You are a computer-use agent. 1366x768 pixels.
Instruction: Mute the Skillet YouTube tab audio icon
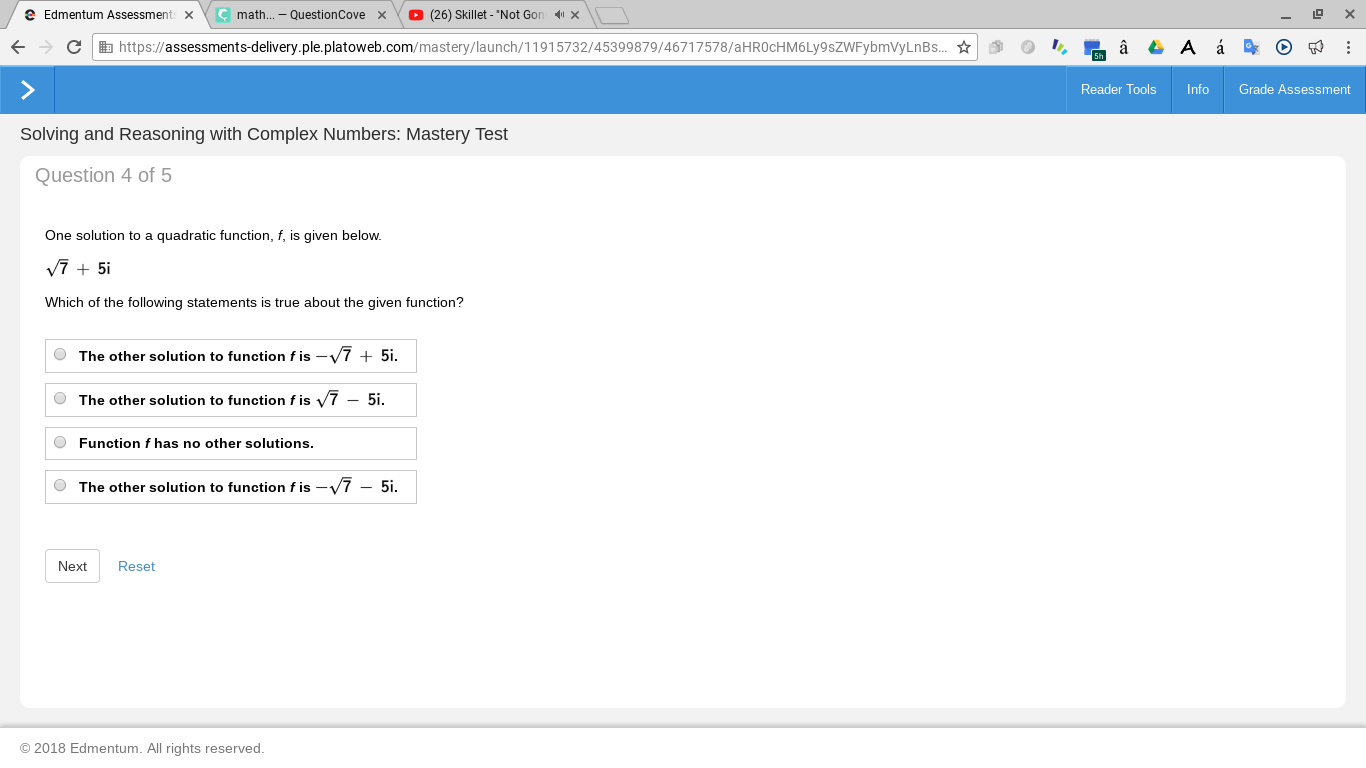click(559, 15)
